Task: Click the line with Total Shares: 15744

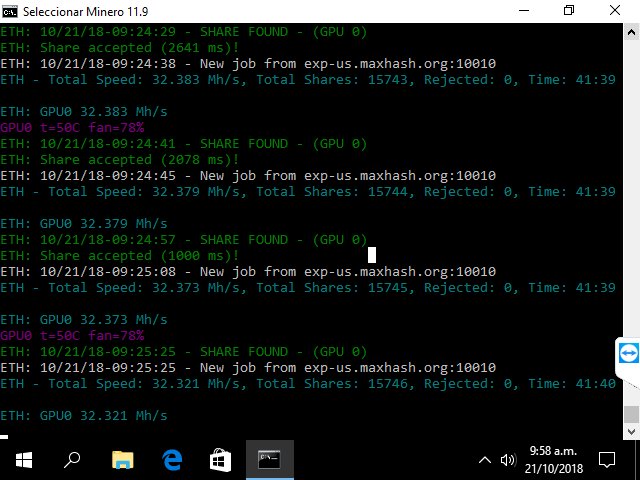Action: (x=308, y=191)
